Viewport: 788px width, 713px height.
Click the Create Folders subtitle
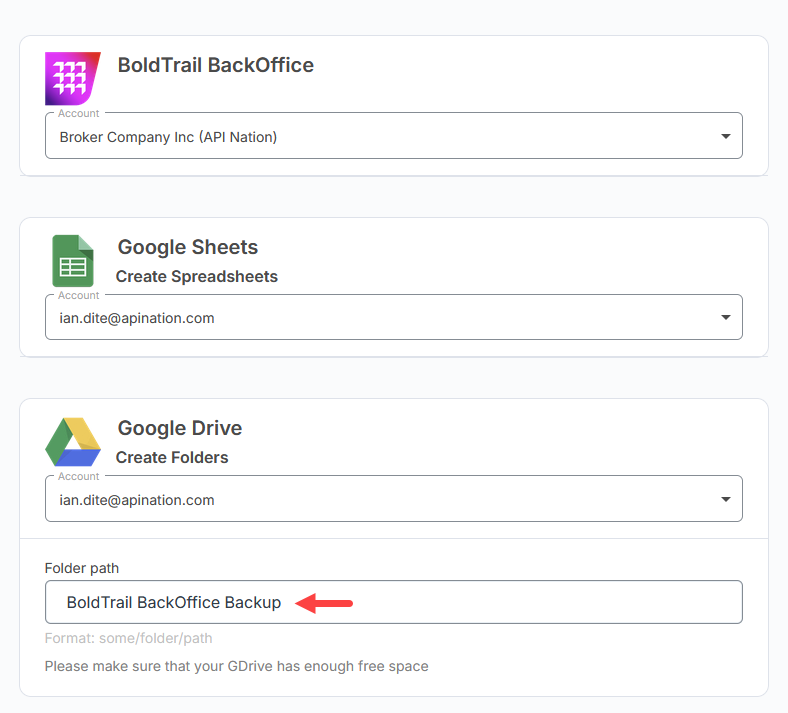coord(172,457)
